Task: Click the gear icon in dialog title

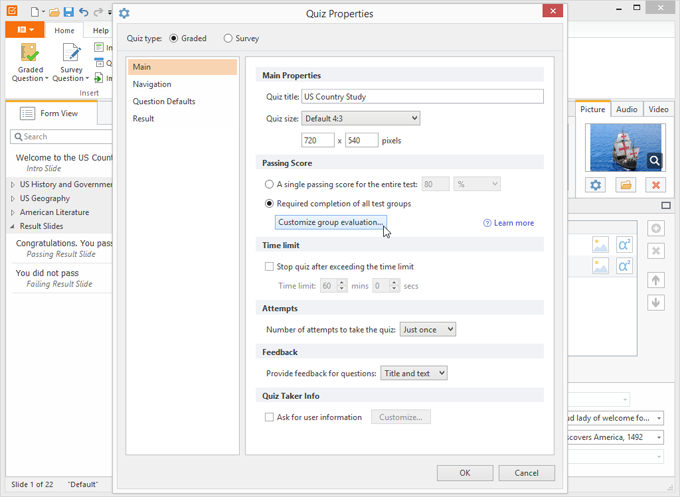Action: [124, 13]
